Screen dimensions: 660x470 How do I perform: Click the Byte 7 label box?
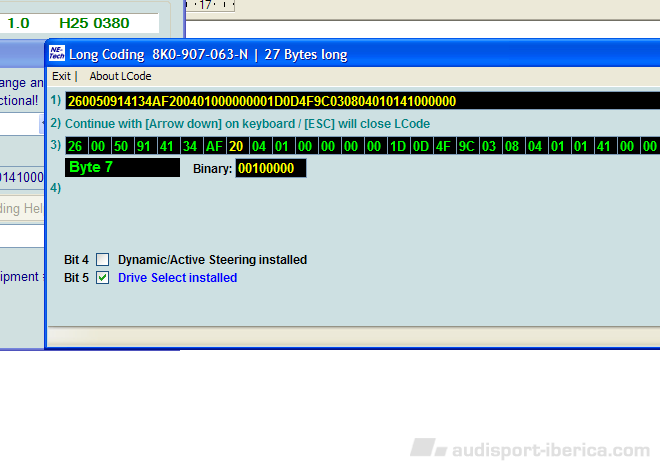pos(122,167)
